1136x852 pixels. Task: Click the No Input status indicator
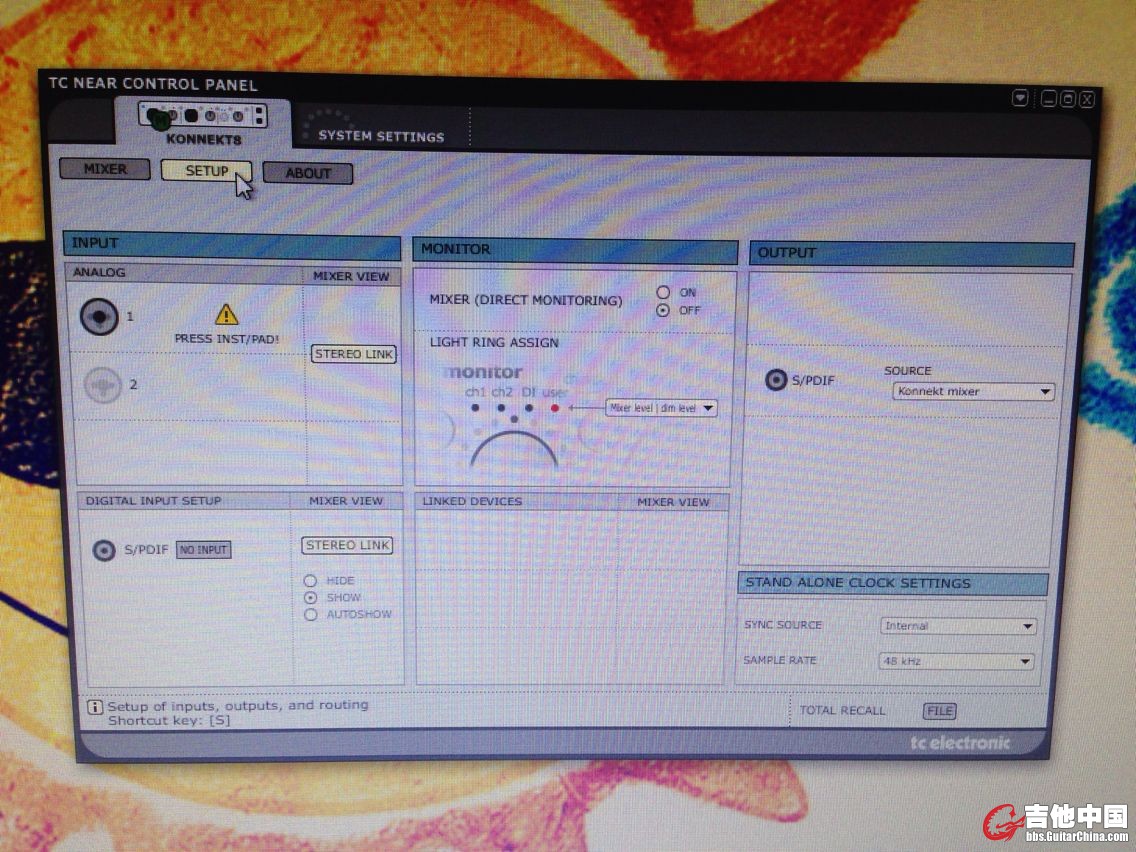(204, 550)
